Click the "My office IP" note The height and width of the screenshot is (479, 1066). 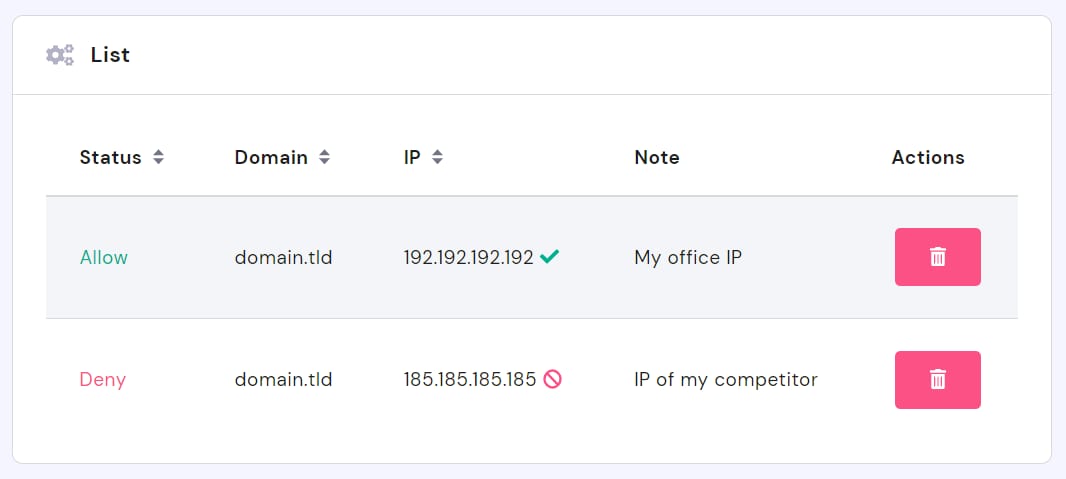pos(688,257)
